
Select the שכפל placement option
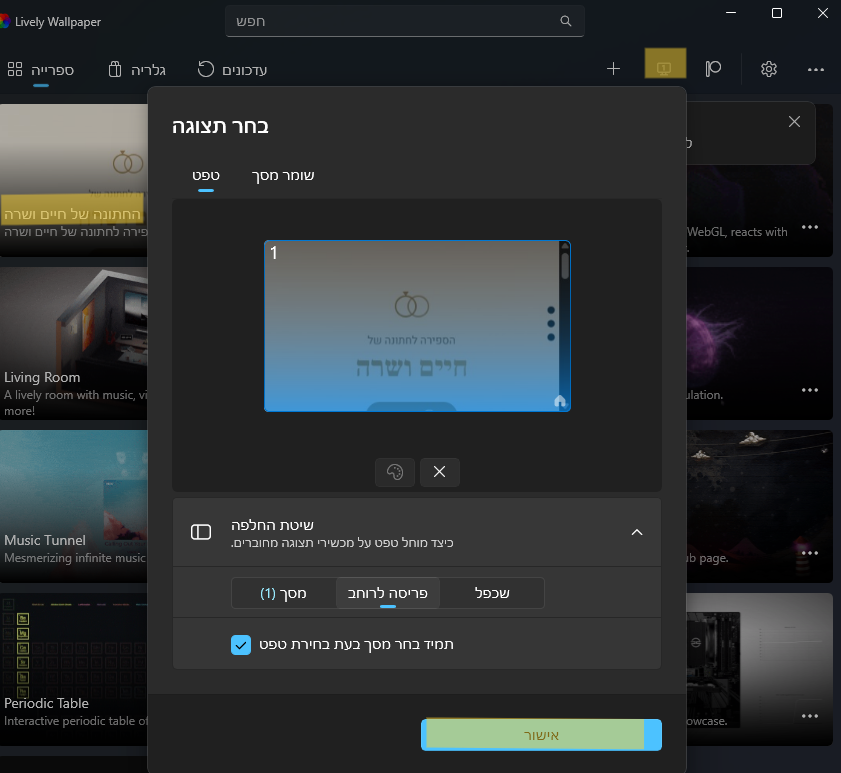tap(492, 593)
